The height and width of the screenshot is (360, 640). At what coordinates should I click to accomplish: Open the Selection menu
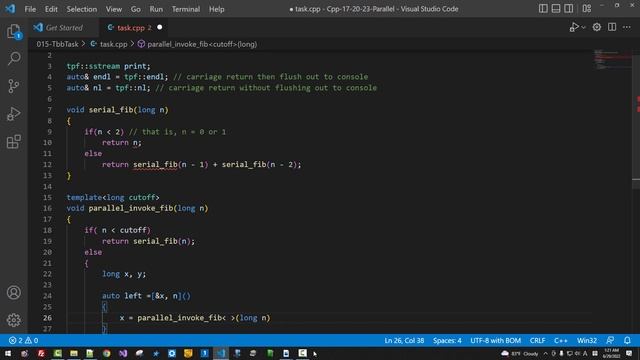pyautogui.click(x=82, y=9)
